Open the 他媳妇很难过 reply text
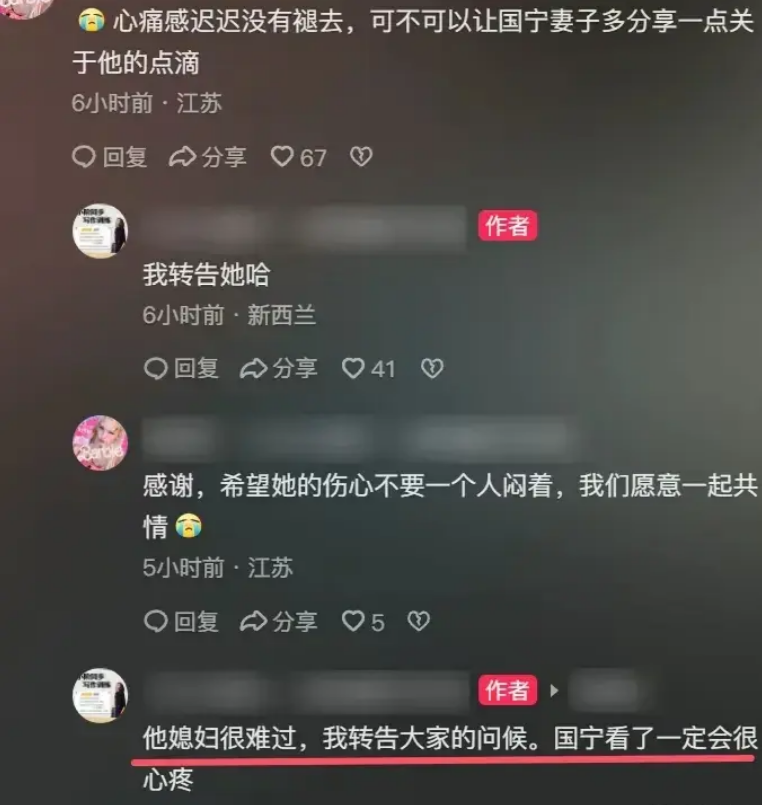Viewport: 762px width, 805px height. (450, 759)
